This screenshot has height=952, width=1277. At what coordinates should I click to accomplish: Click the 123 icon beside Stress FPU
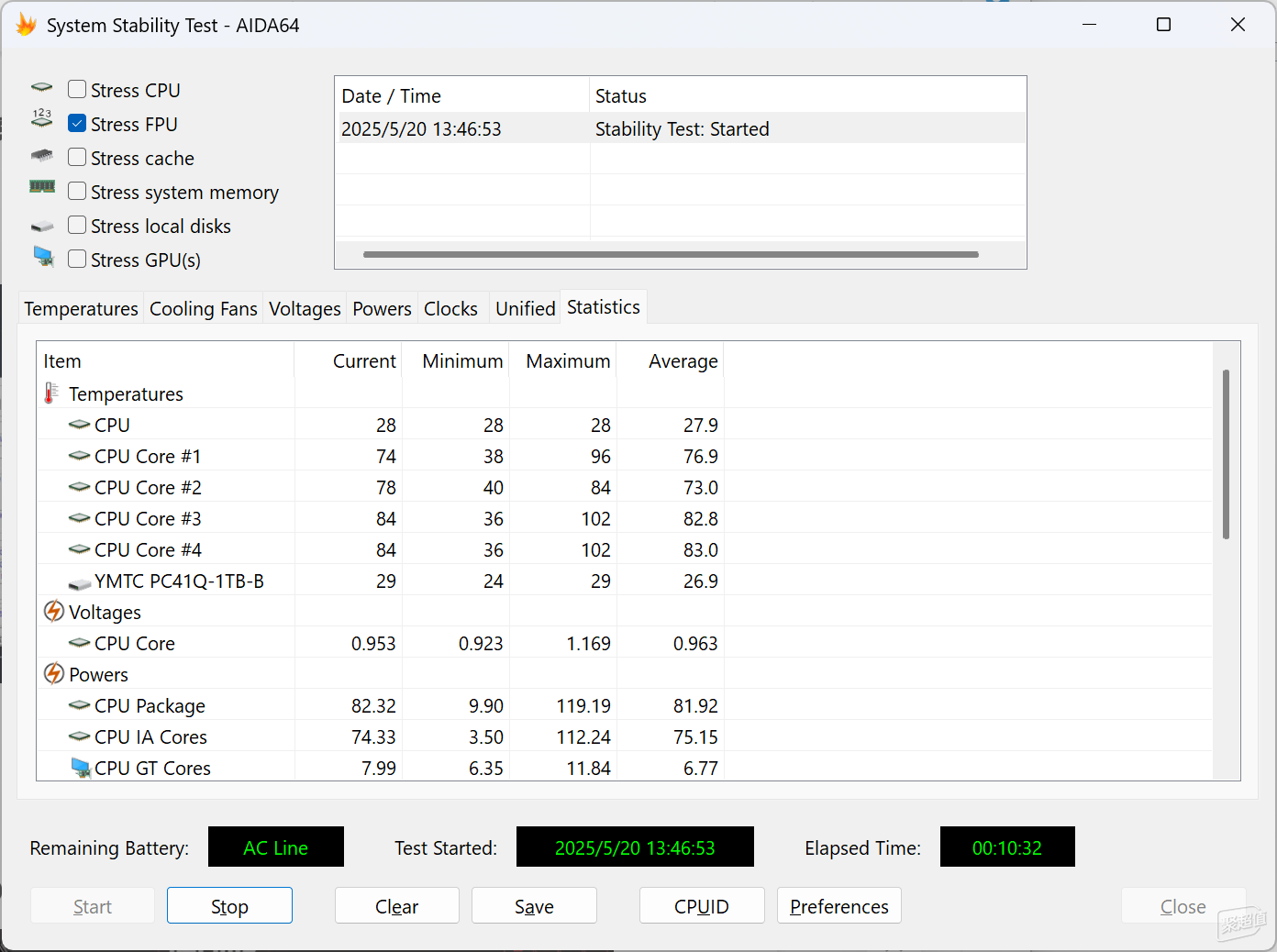click(42, 117)
